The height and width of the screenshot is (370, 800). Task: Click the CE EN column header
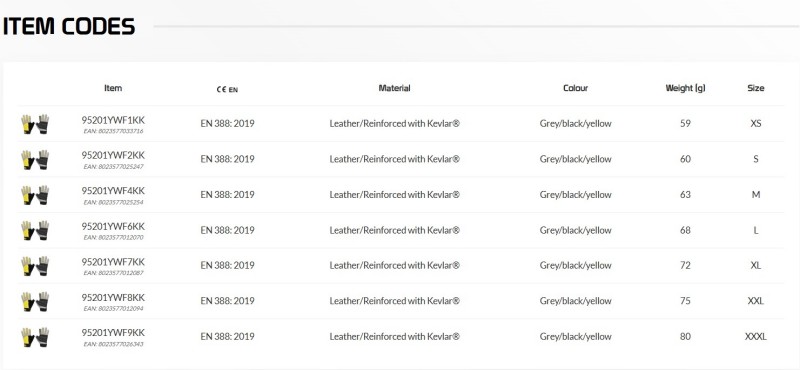(x=227, y=89)
